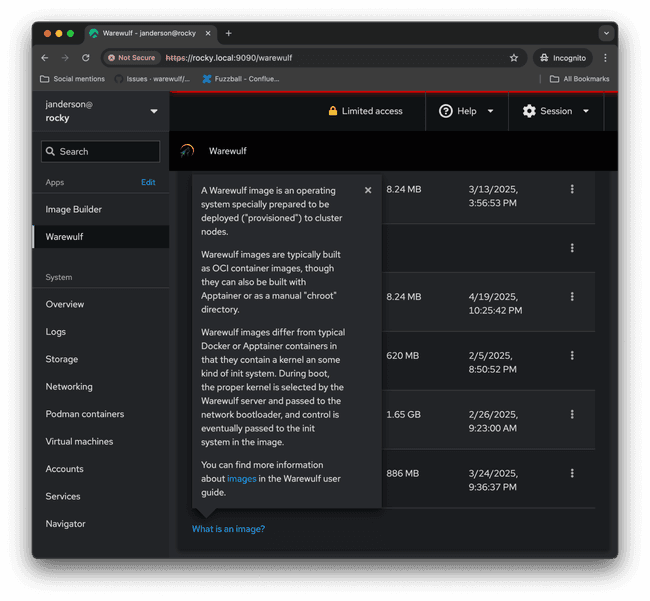Expand the Help dropdown menu
The height and width of the screenshot is (601, 650).
[x=466, y=111]
